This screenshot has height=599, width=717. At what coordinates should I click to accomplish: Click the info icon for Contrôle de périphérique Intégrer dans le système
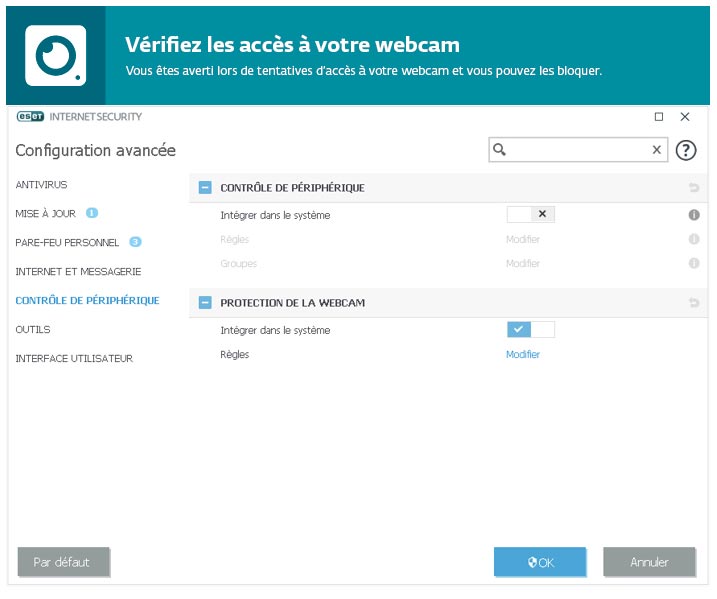tap(694, 215)
